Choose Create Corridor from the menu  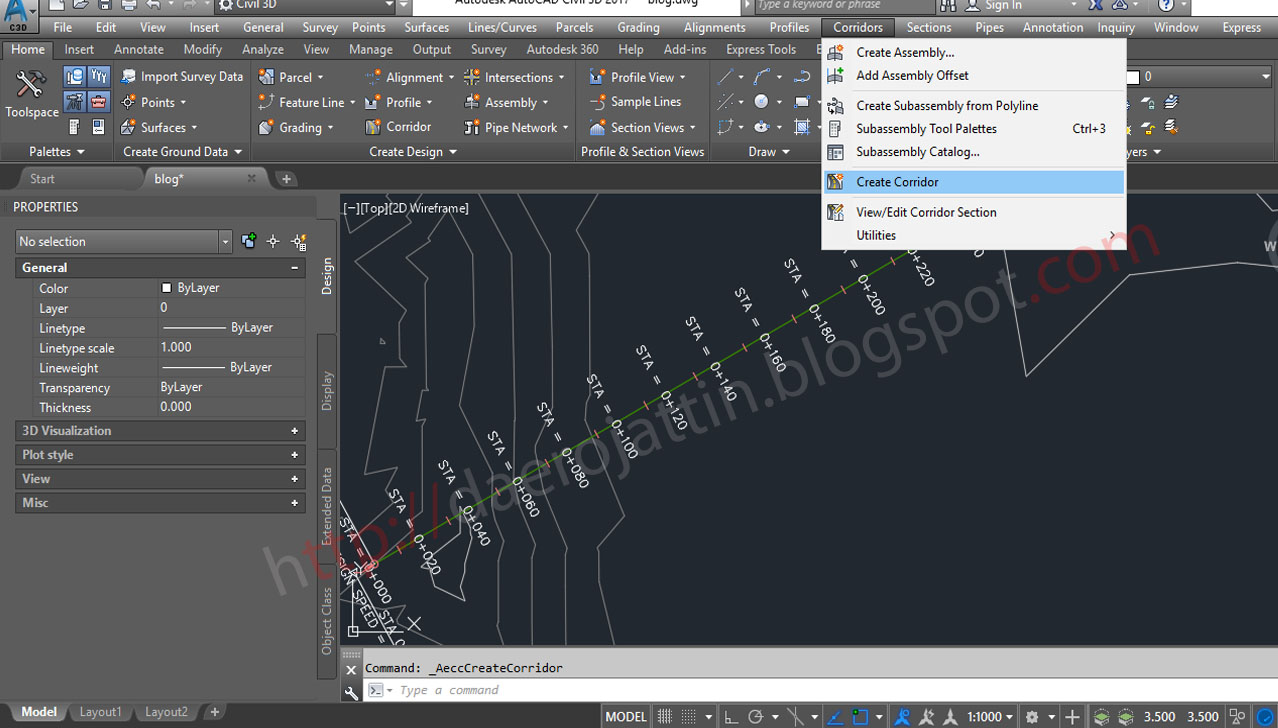pyautogui.click(x=973, y=182)
